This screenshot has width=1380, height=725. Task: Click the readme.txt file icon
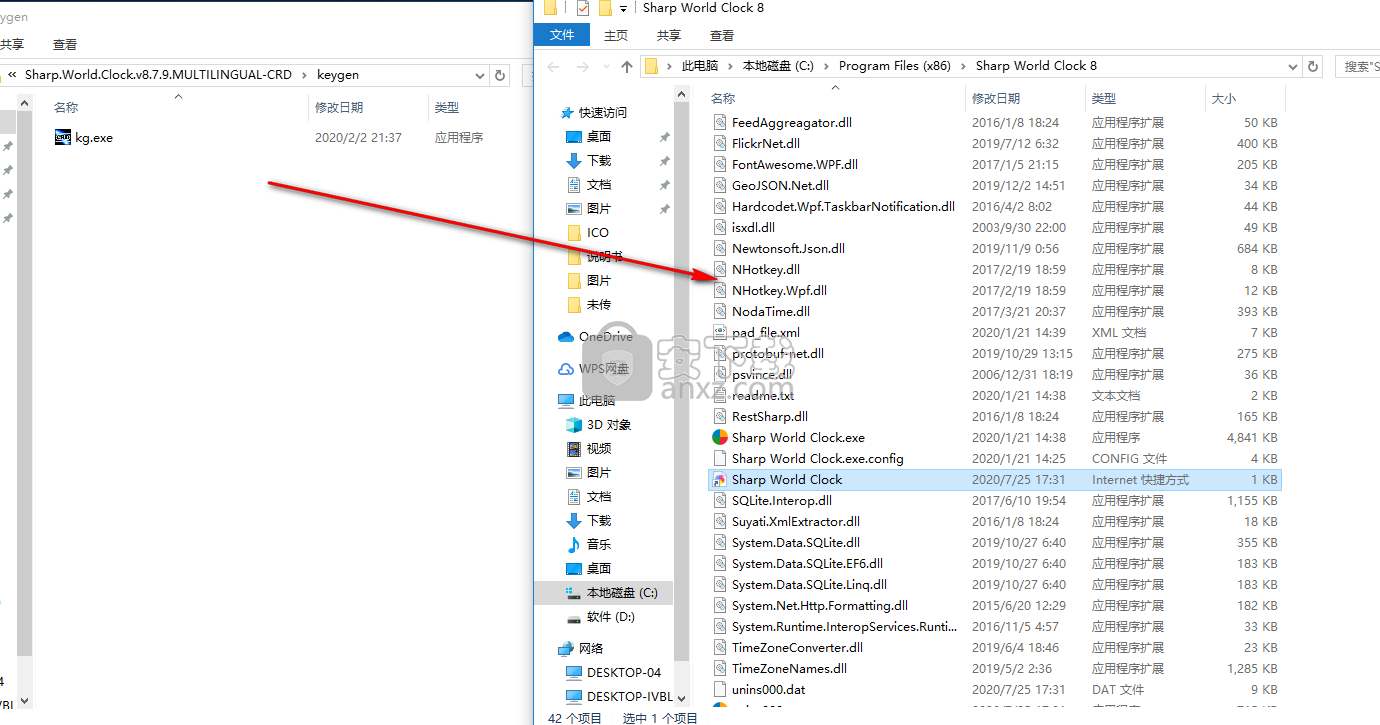click(719, 396)
